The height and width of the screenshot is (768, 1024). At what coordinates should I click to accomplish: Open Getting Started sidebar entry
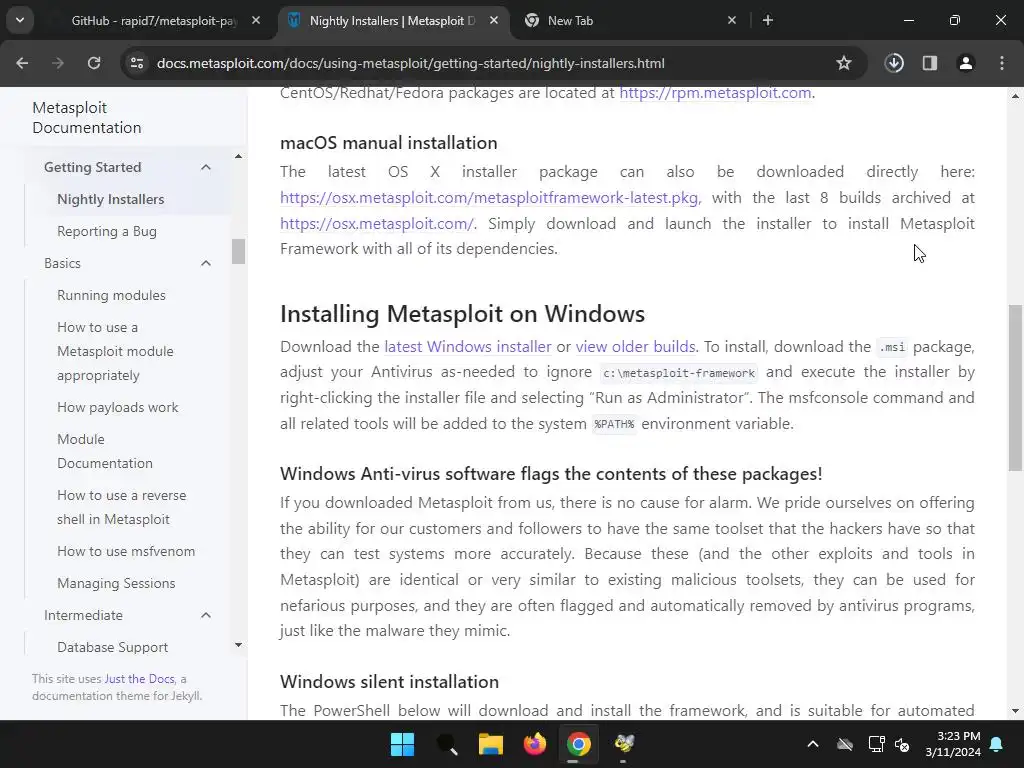92,167
